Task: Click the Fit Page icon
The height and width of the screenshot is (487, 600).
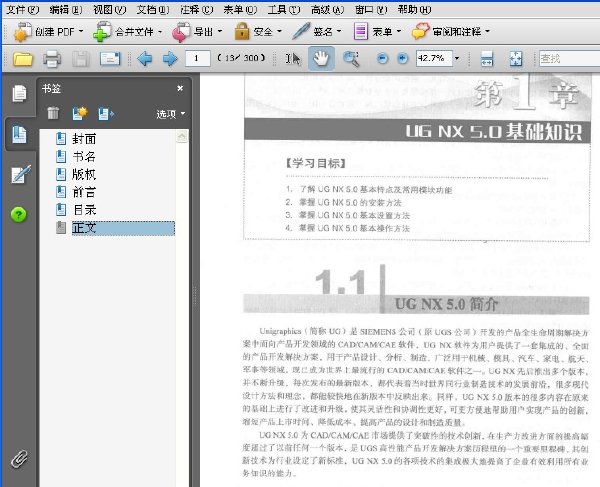Action: (x=516, y=59)
